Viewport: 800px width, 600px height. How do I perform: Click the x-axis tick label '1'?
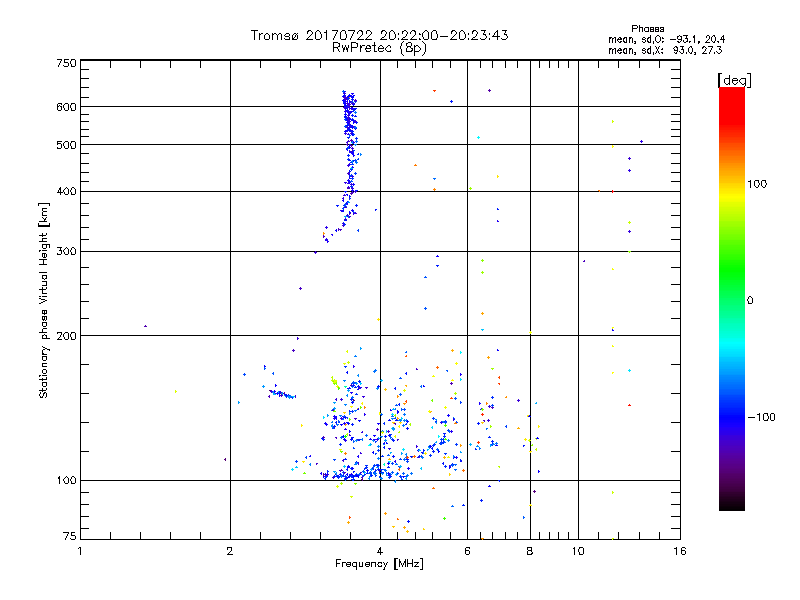click(80, 551)
